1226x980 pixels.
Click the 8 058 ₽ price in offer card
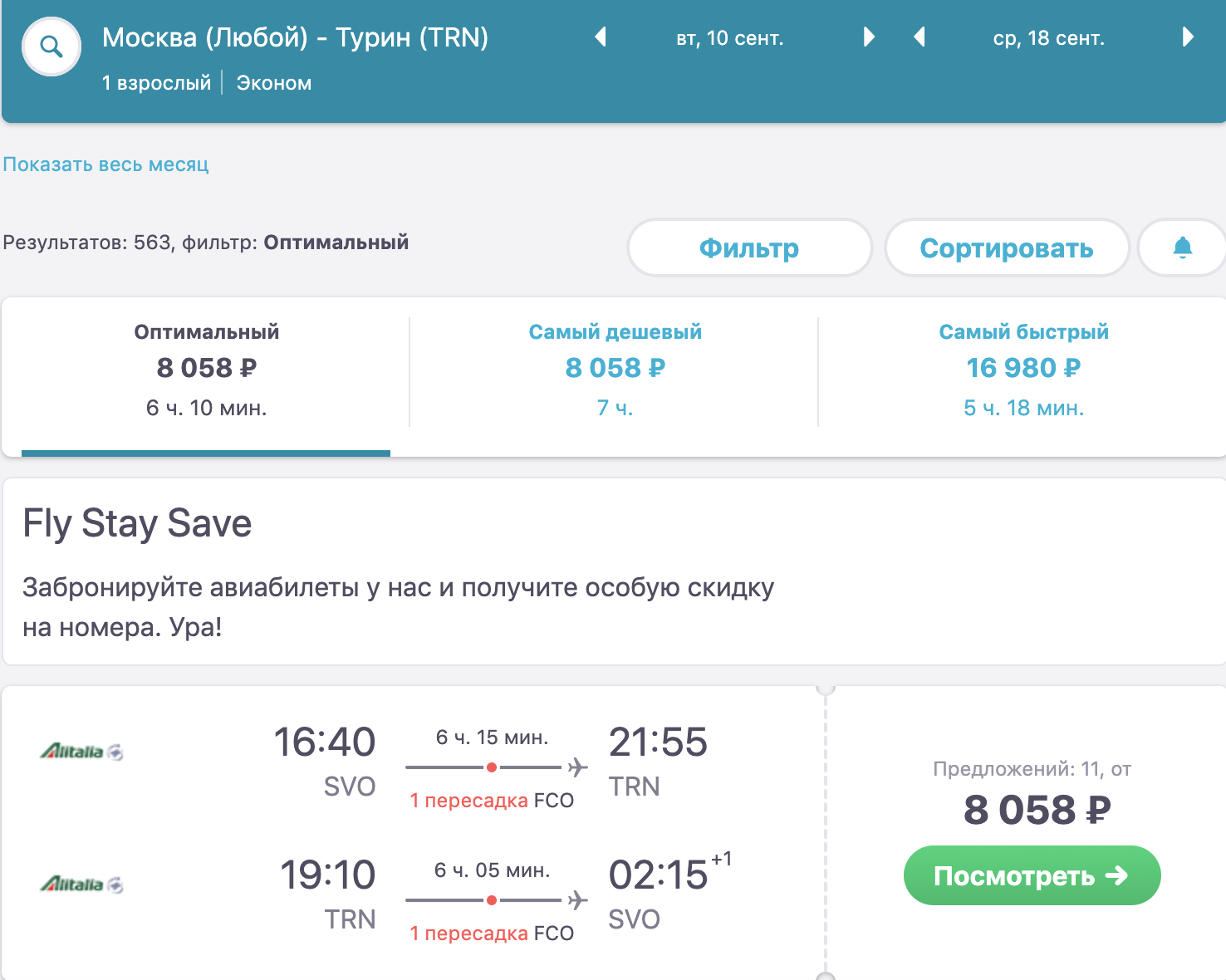1037,810
